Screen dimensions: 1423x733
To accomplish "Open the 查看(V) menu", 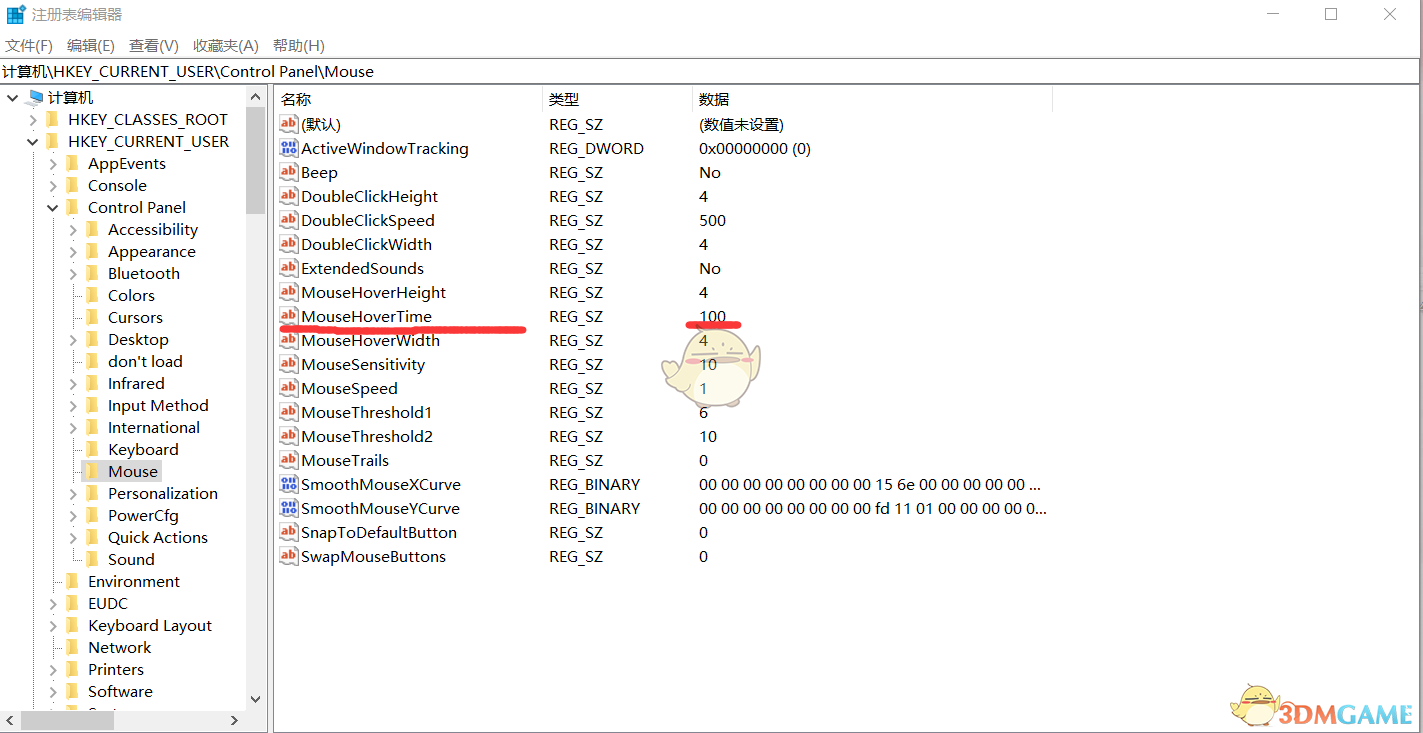I will tap(154, 45).
